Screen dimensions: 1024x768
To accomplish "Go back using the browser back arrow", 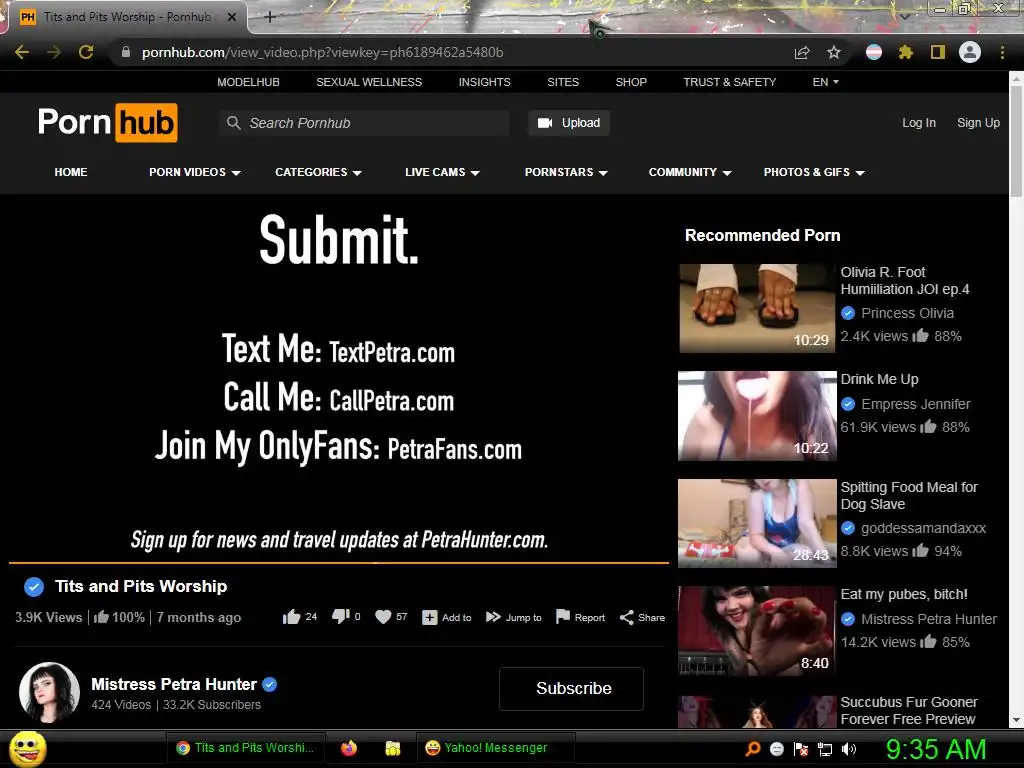I will click(x=22, y=52).
